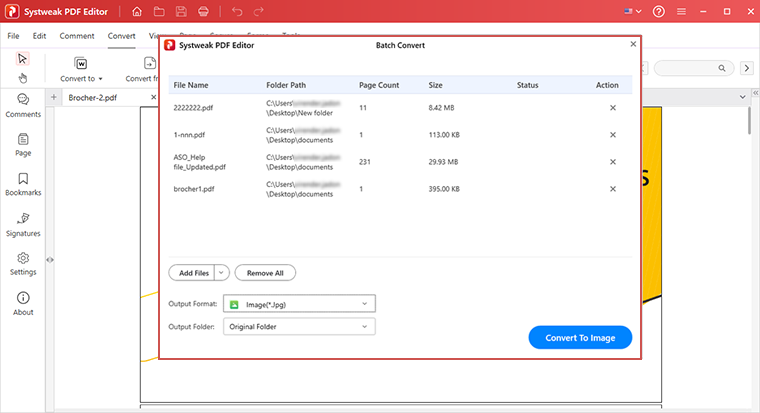
Task: Click the Convert To Image button
Action: tap(580, 337)
